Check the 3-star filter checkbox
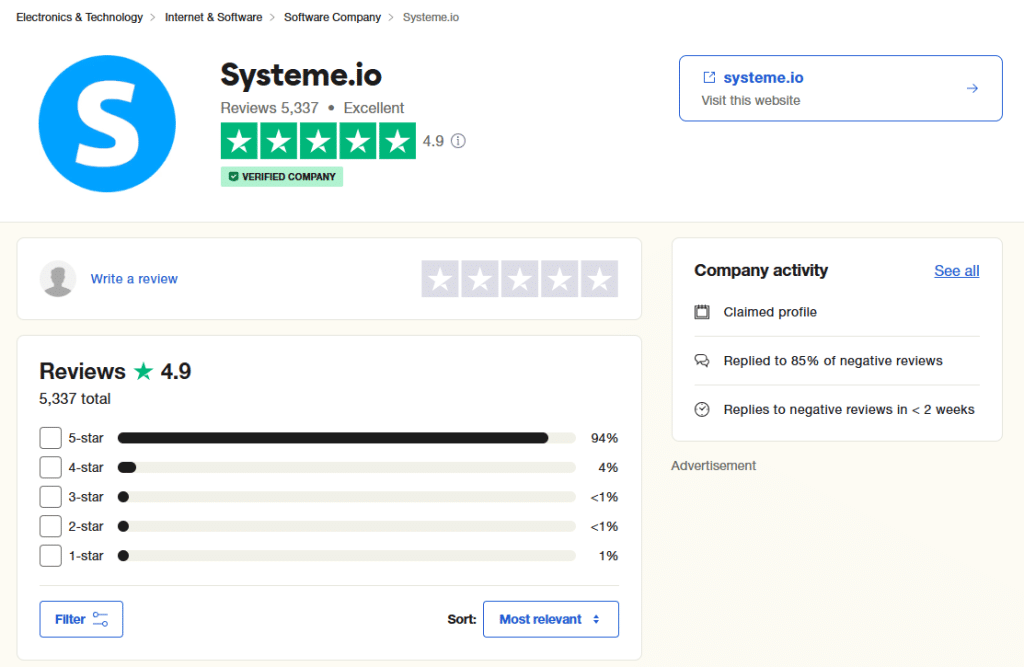This screenshot has width=1024, height=667. point(50,496)
